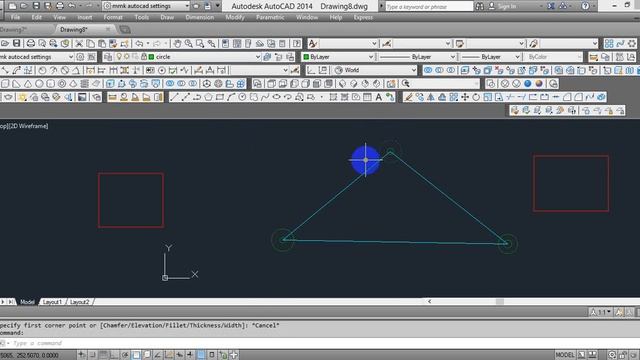Select the Sphere tool in the Modeling toolbar
The width and height of the screenshot is (640, 360).
click(39, 84)
